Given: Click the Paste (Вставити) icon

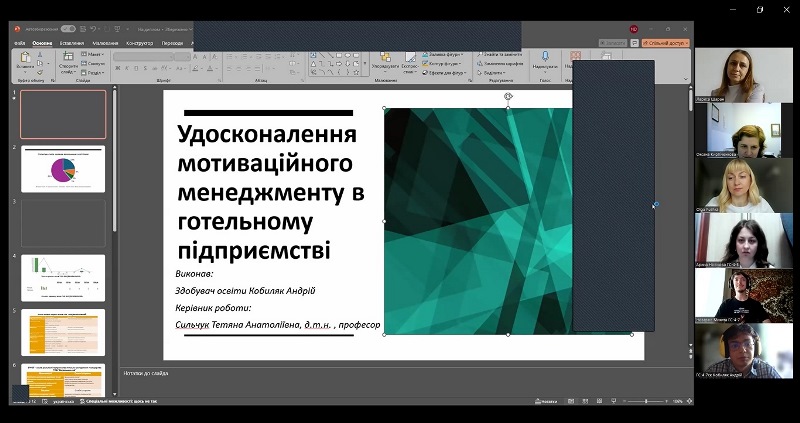Looking at the screenshot, I should click(25, 60).
